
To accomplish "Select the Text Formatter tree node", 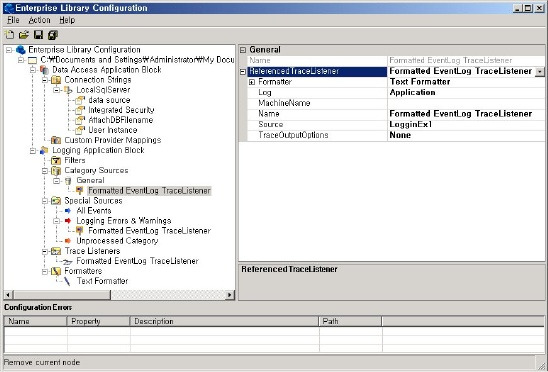I will [x=102, y=281].
